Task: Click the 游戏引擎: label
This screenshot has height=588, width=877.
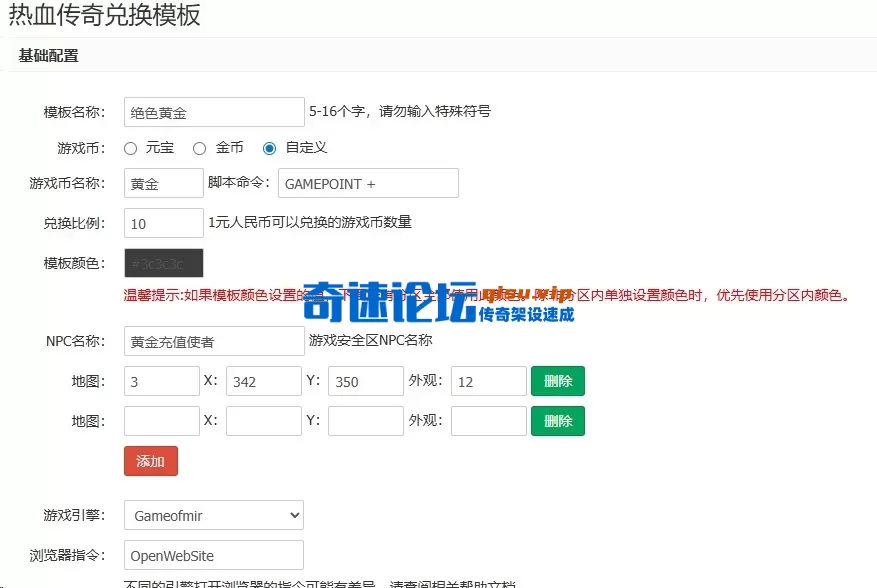Action: (74, 515)
